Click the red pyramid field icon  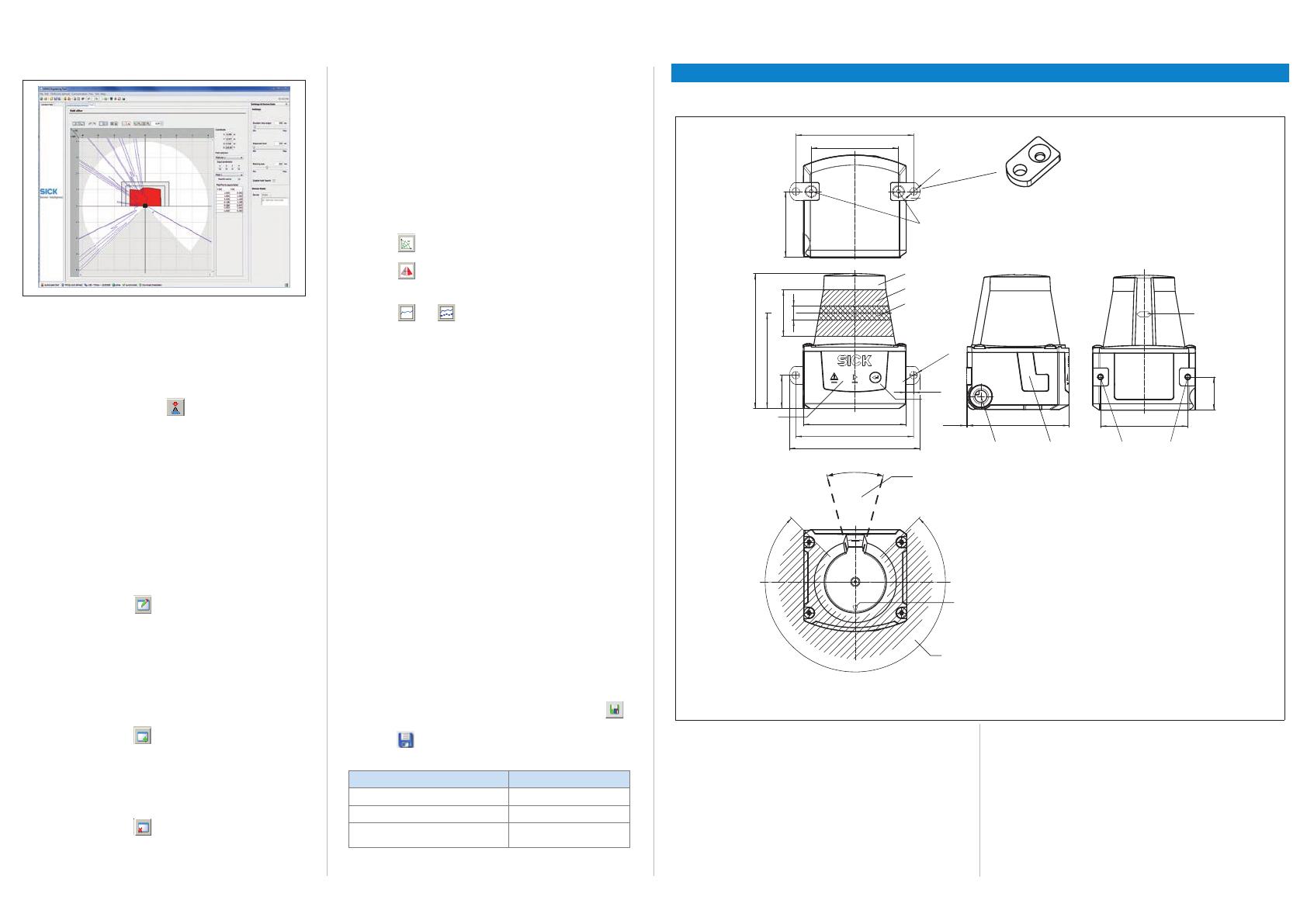click(406, 271)
